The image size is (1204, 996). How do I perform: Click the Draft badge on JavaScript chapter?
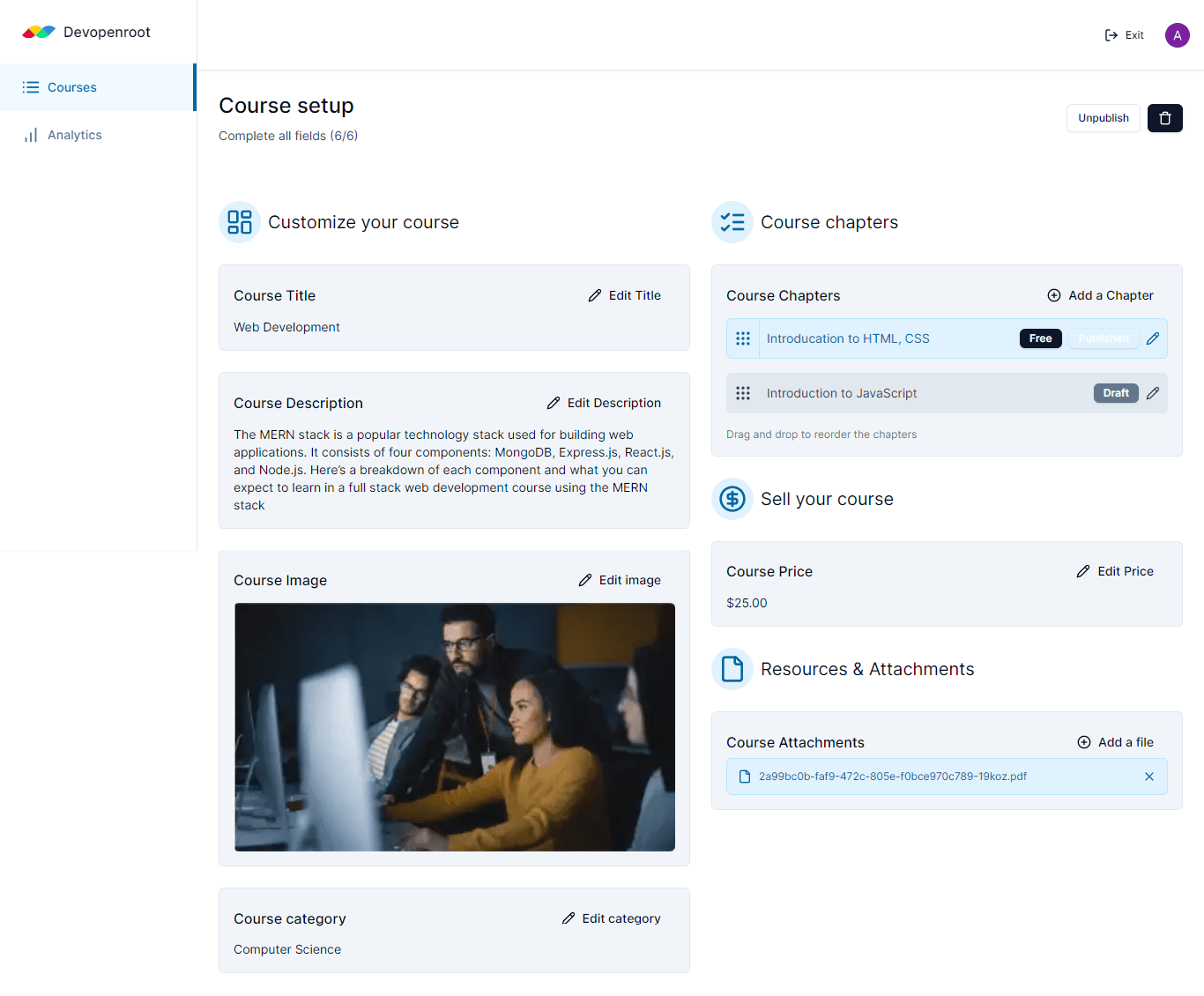(1116, 393)
